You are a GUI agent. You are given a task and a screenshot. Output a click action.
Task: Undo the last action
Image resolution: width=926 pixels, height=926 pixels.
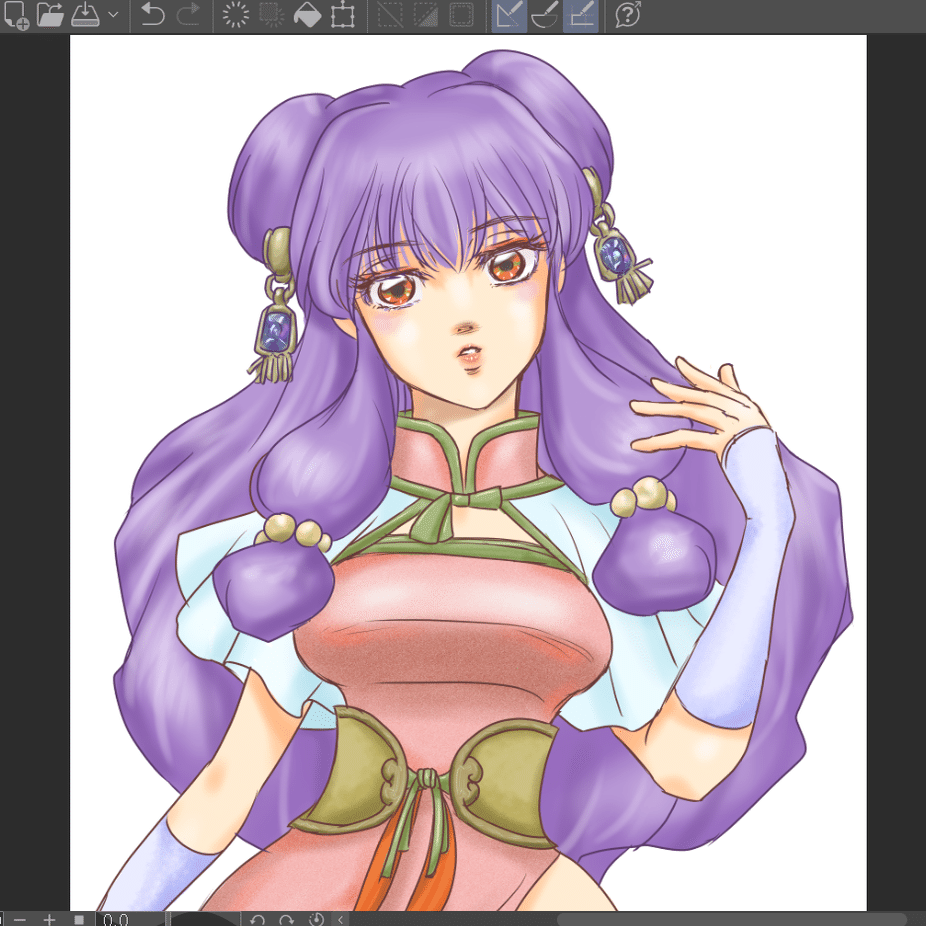[x=152, y=15]
